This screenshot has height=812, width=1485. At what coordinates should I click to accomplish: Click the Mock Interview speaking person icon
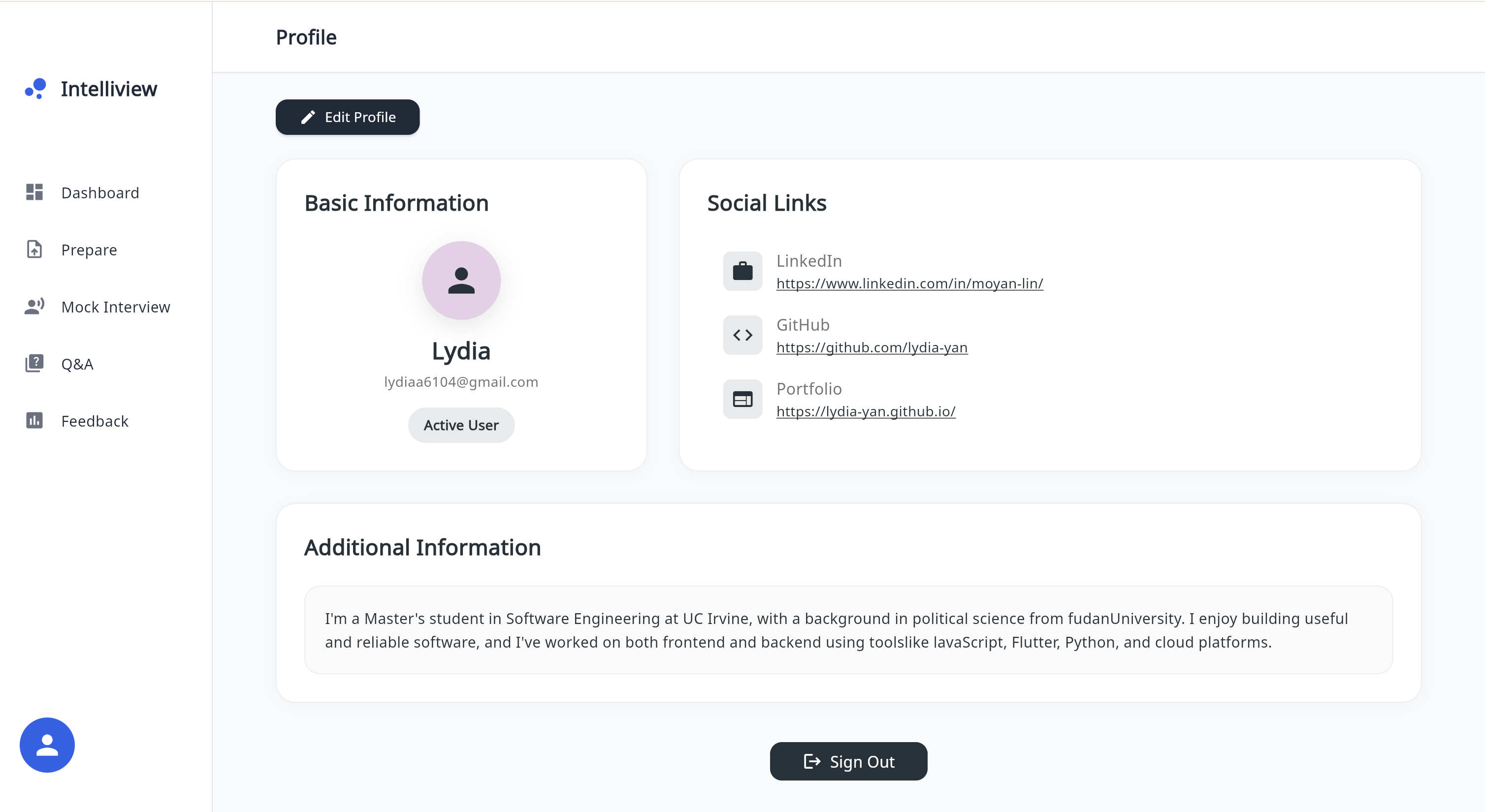[x=34, y=307]
